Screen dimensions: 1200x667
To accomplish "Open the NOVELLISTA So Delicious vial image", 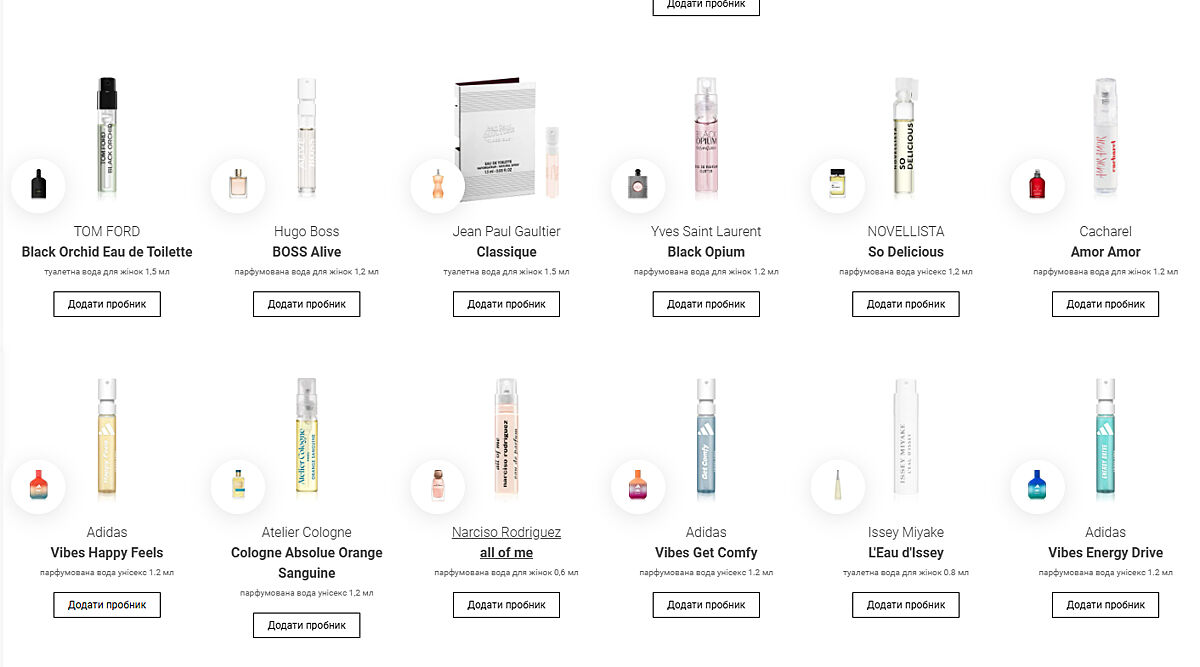I will coord(905,138).
